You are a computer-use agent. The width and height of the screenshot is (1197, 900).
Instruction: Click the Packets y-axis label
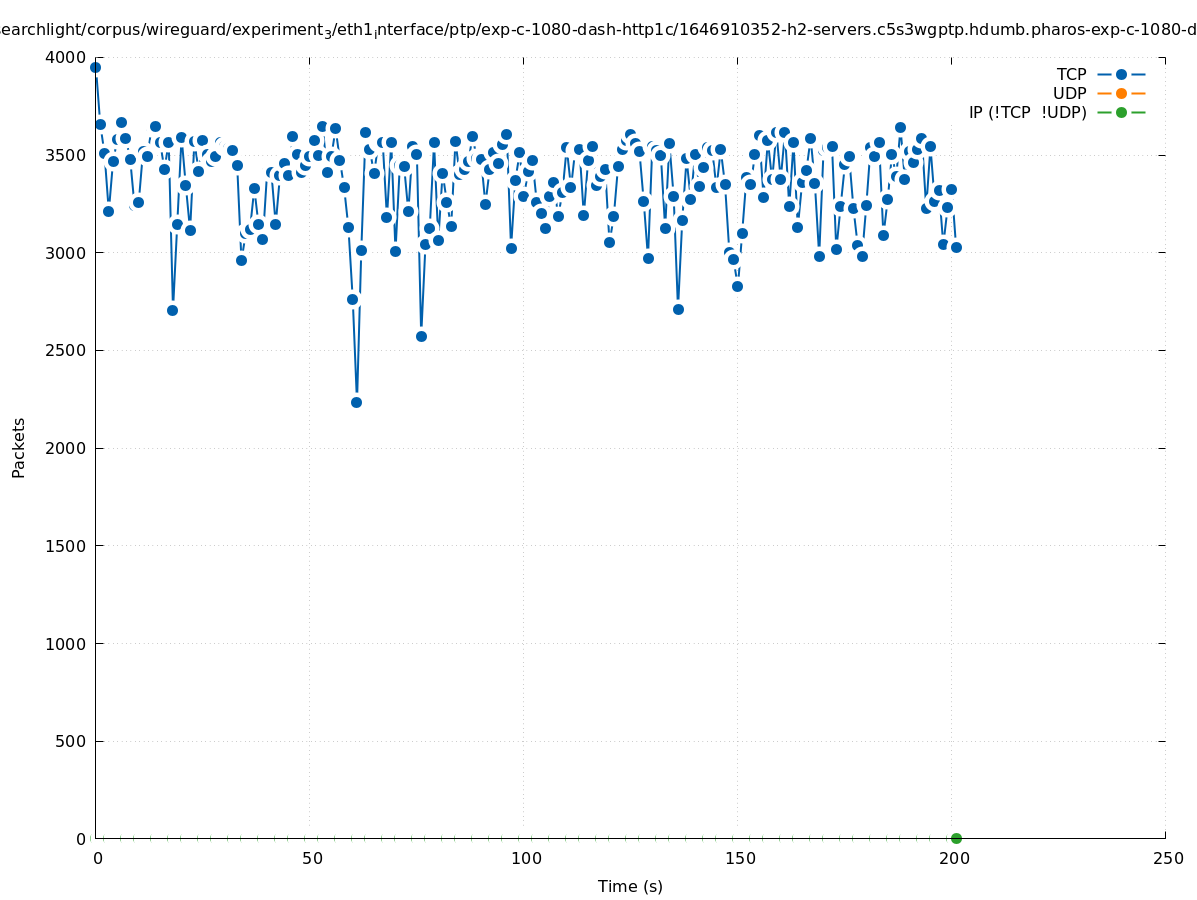click(19, 447)
